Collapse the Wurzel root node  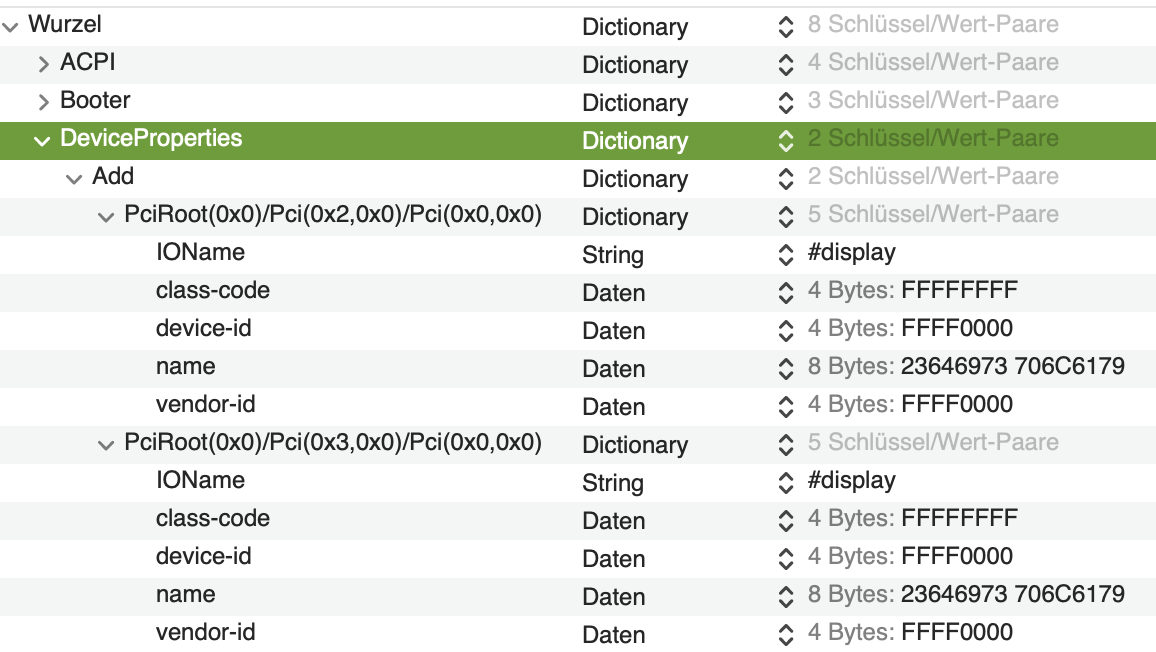(x=11, y=26)
